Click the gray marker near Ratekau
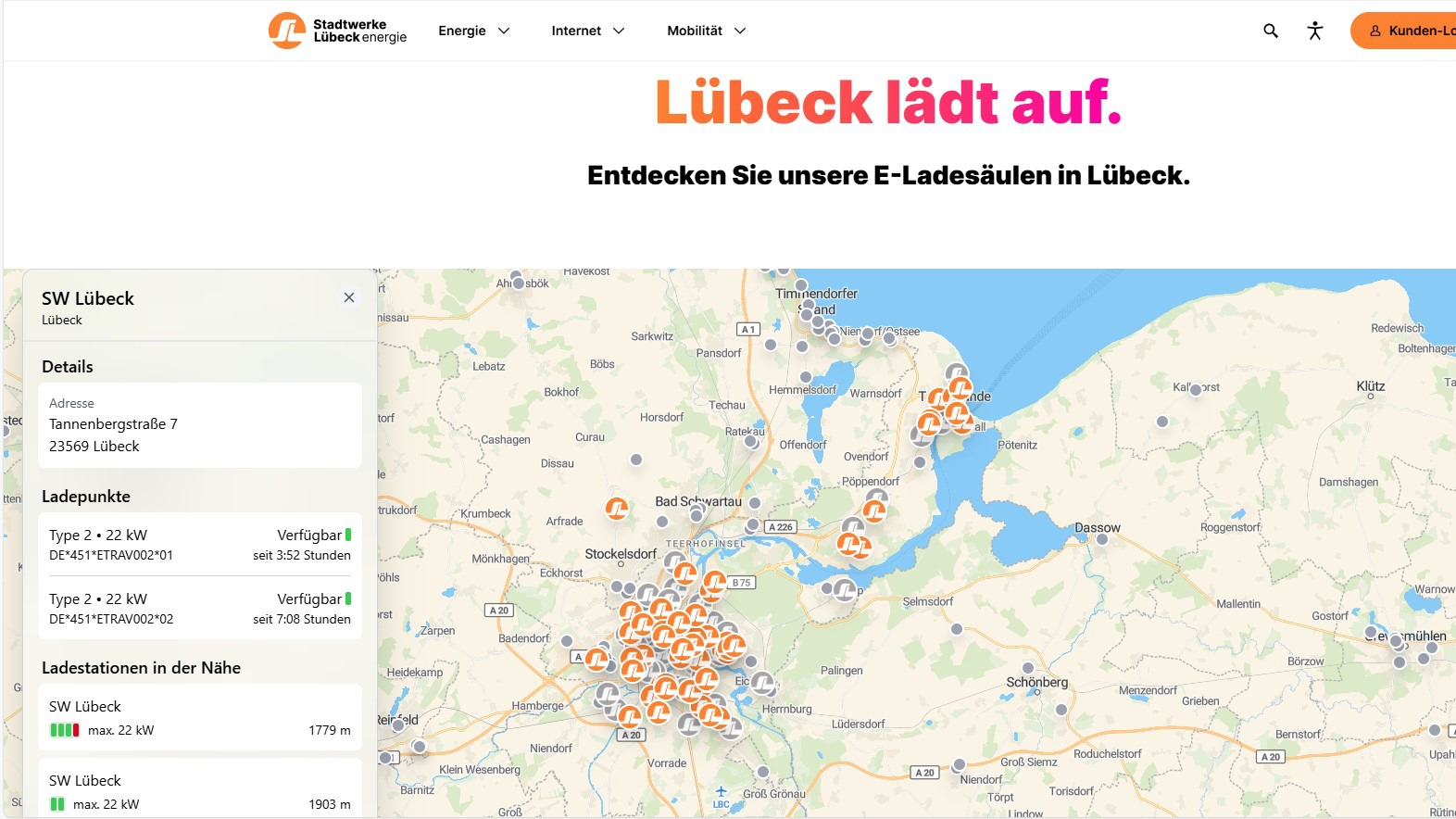The width and height of the screenshot is (1456, 819). click(x=751, y=442)
